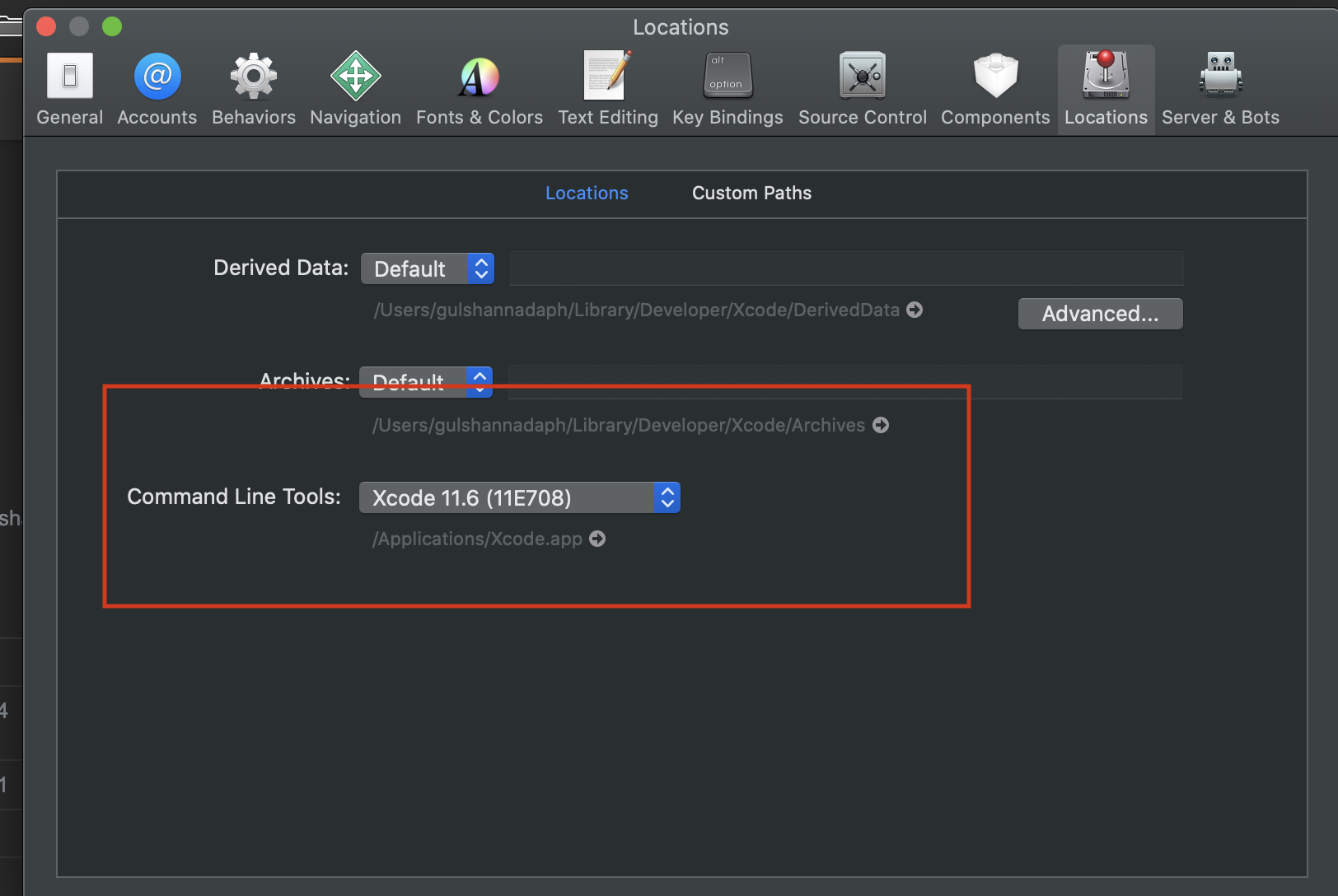Click the Xcode Archives path text
Viewport: 1338px width, 896px height.
pyautogui.click(x=619, y=425)
